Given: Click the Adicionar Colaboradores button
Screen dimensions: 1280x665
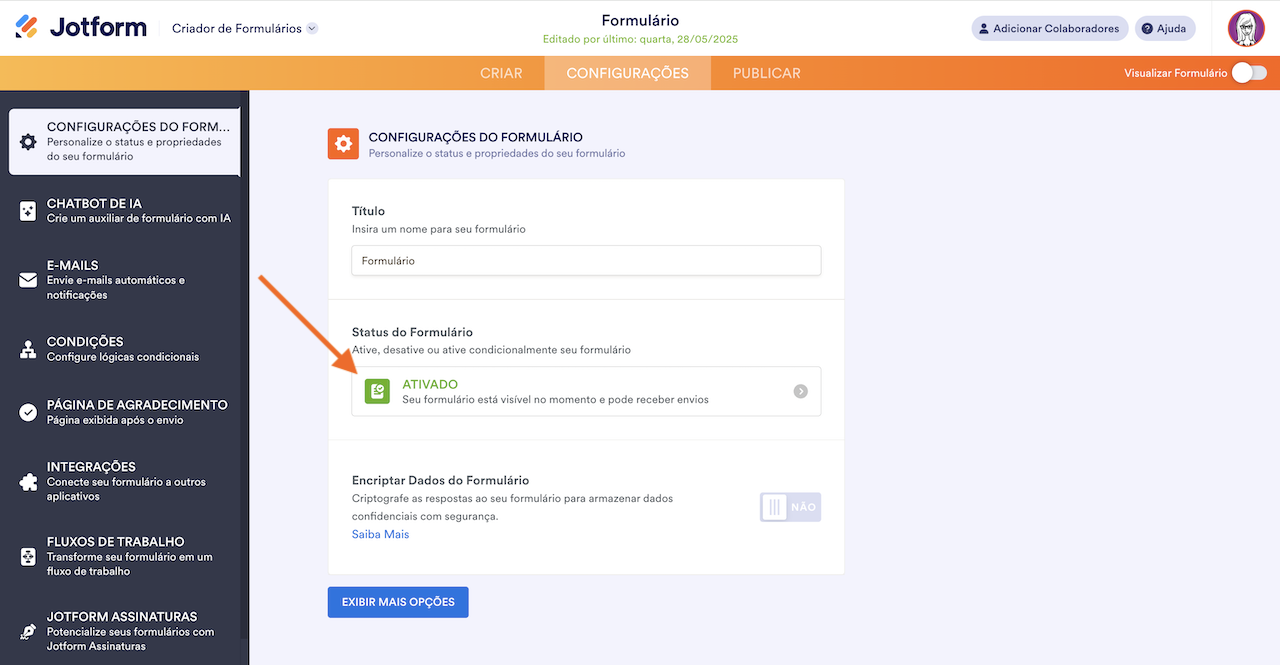Looking at the screenshot, I should [x=1049, y=28].
